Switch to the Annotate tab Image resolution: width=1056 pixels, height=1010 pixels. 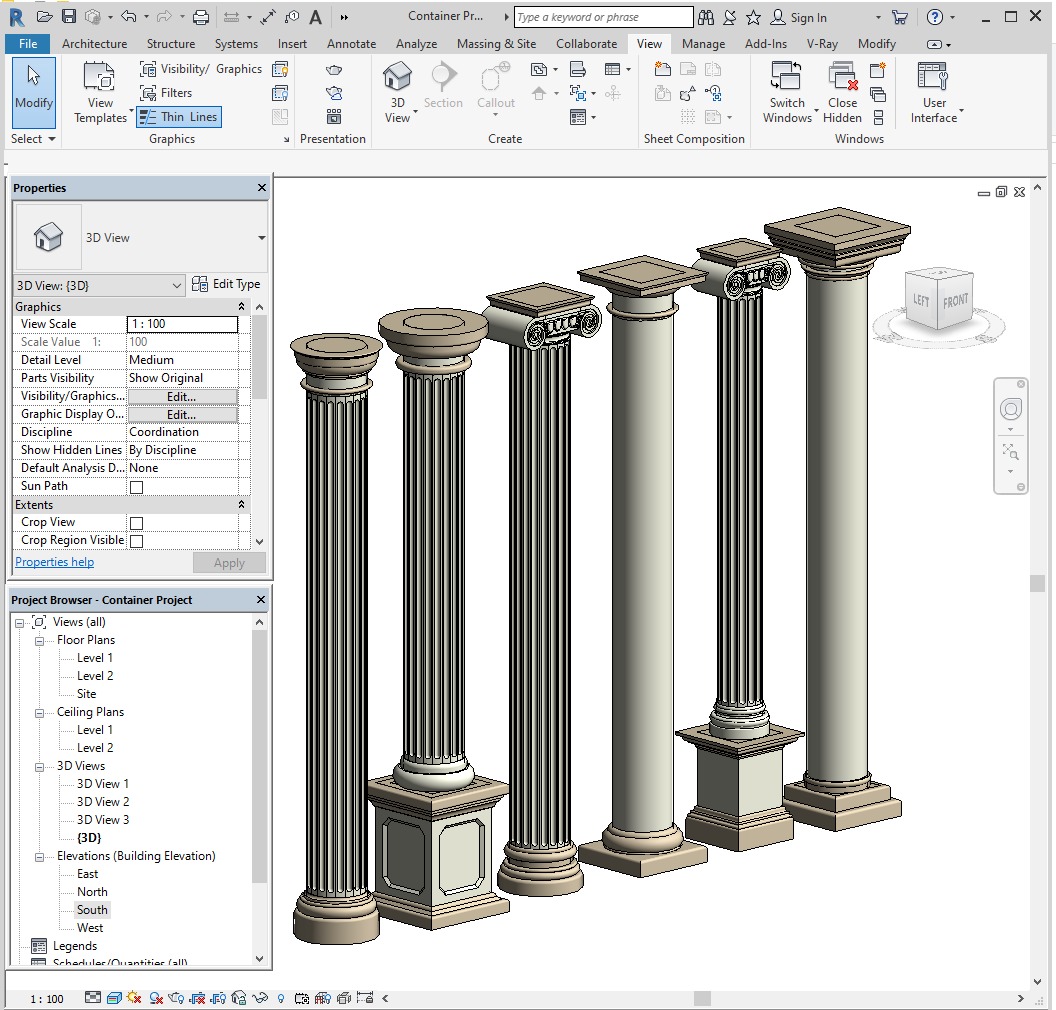pyautogui.click(x=352, y=44)
